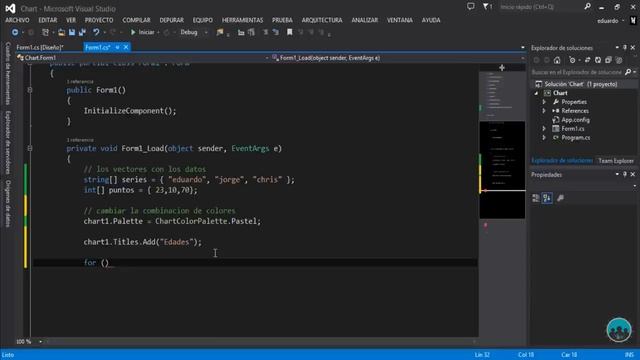Image resolution: width=640 pixels, height=360 pixels.
Task: Start debugging with the Iniciar button
Action: coord(142,32)
